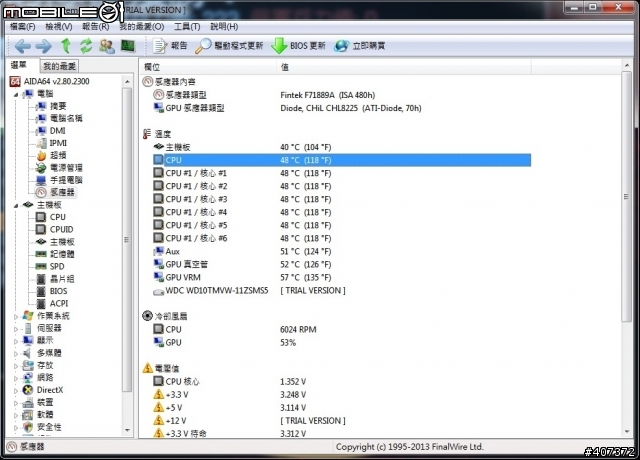Select 電源管理 in the tree
Screen dimensions: 640x460
59,168
